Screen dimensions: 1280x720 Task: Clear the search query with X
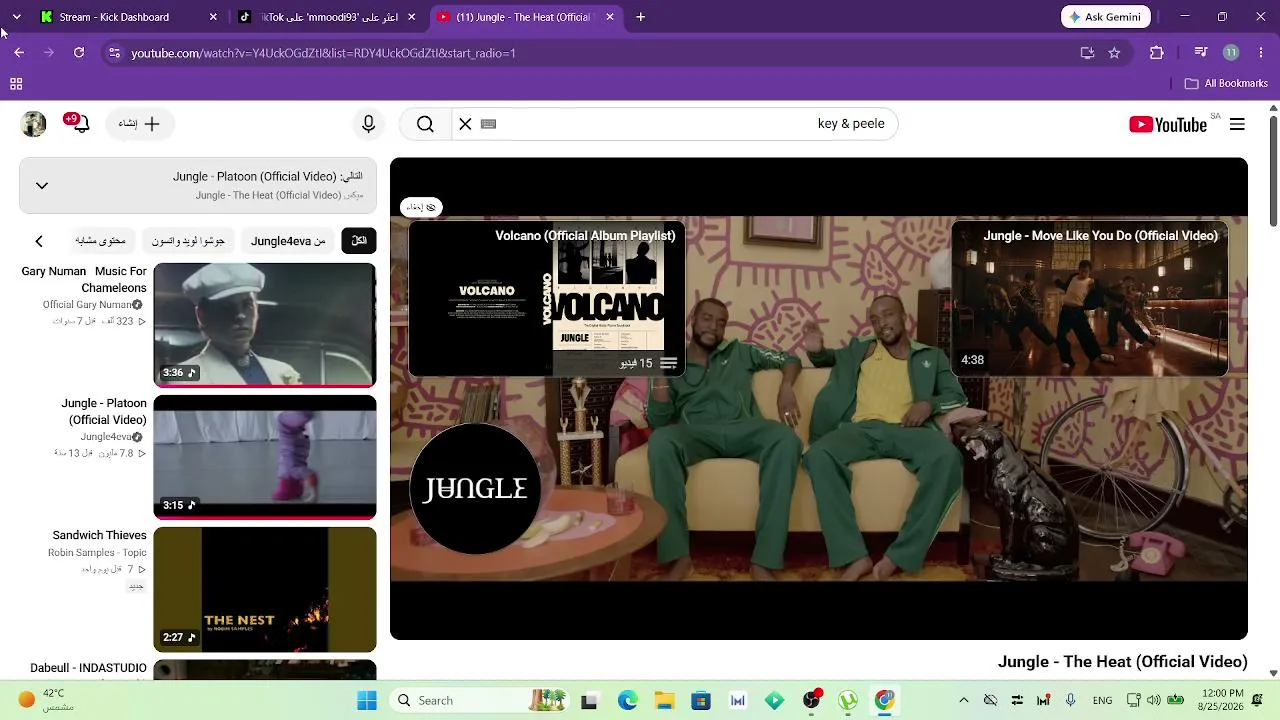(465, 124)
